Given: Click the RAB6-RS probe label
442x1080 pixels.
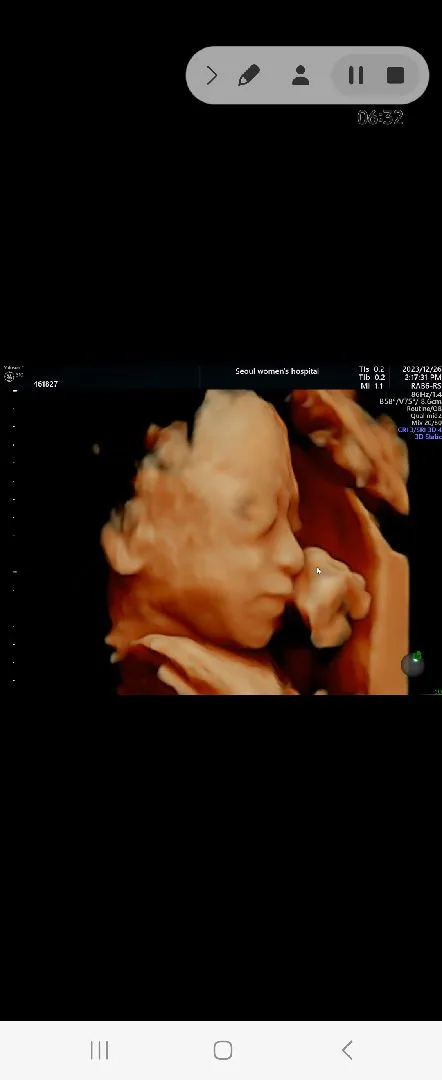Looking at the screenshot, I should click(425, 386).
